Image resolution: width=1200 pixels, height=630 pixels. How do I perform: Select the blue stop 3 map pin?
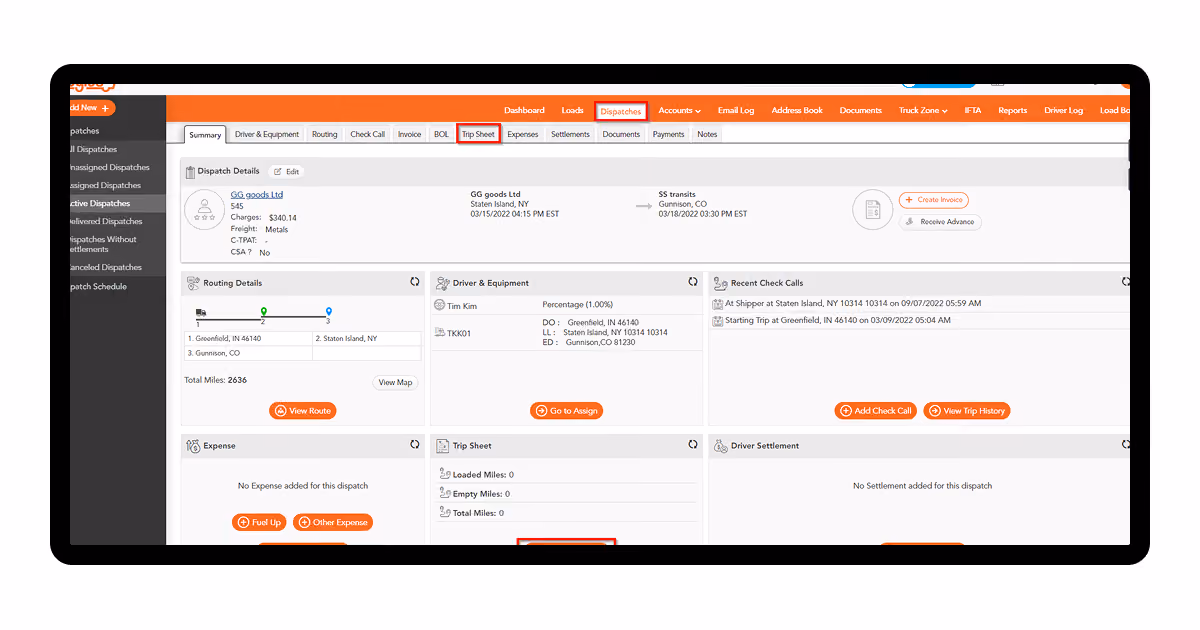[328, 312]
